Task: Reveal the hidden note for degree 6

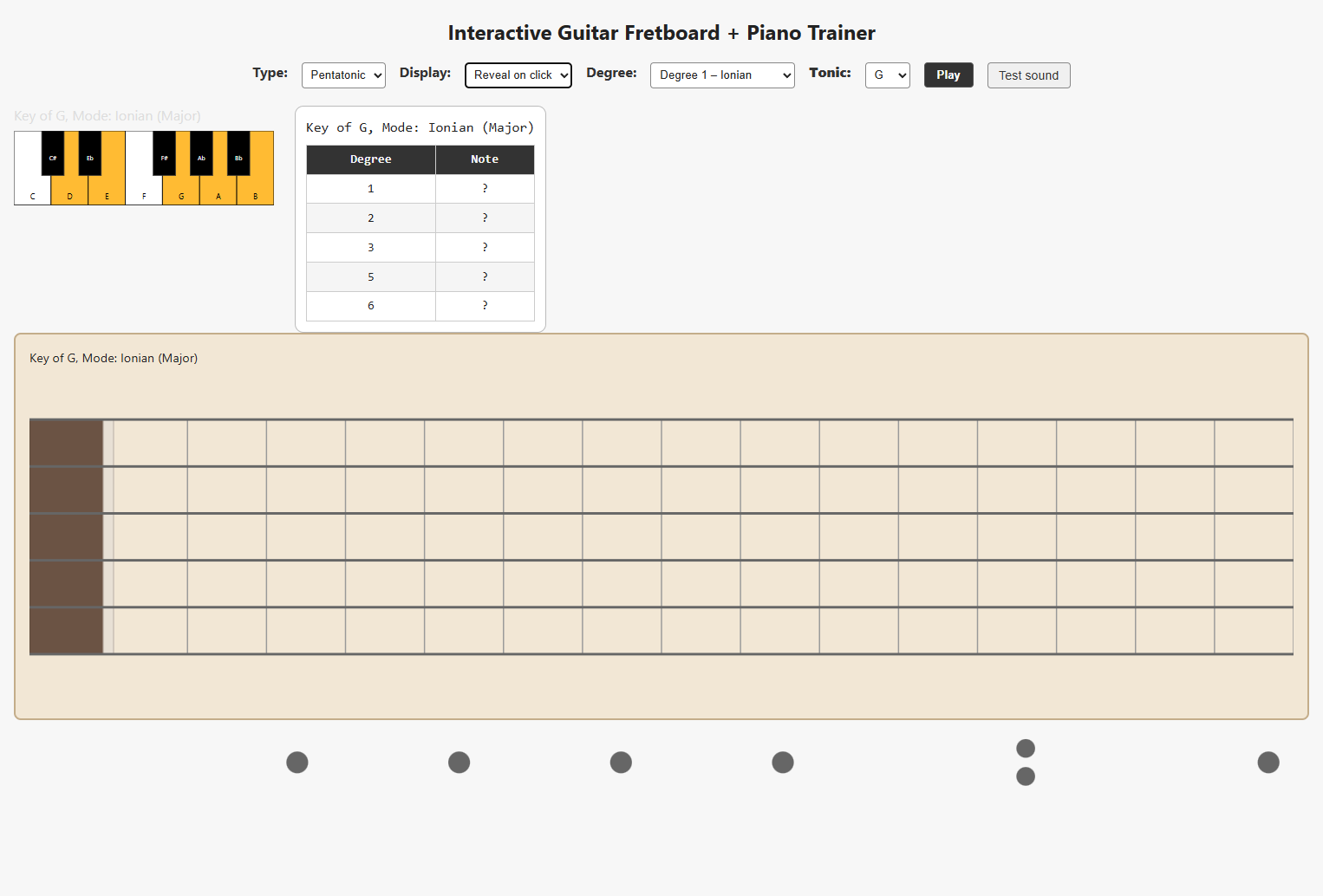Action: point(485,306)
